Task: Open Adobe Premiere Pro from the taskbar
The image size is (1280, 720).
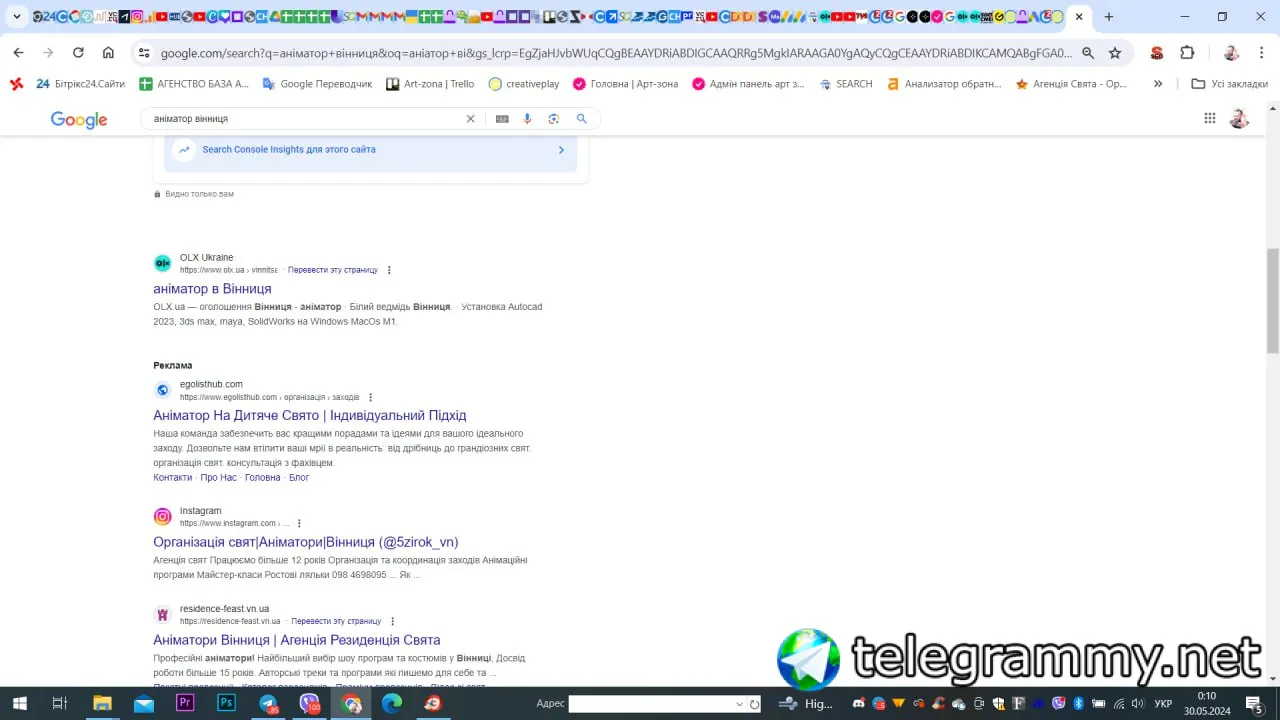Action: tap(185, 703)
